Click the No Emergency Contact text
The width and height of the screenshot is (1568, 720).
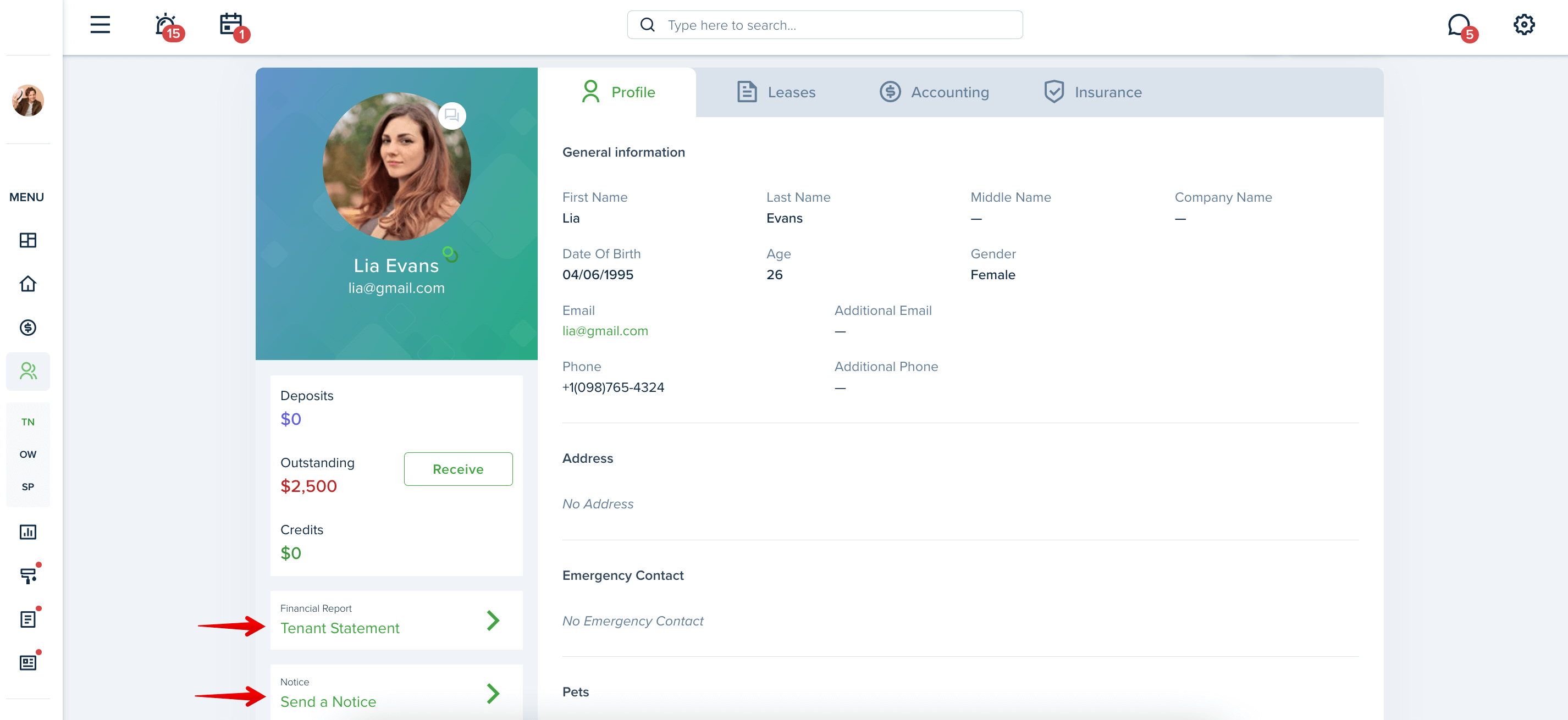[x=632, y=621]
